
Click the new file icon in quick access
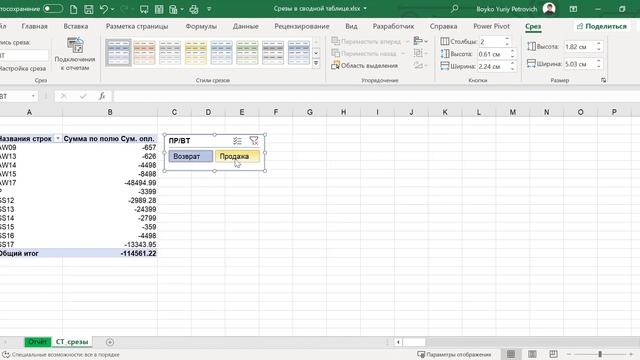click(73, 9)
